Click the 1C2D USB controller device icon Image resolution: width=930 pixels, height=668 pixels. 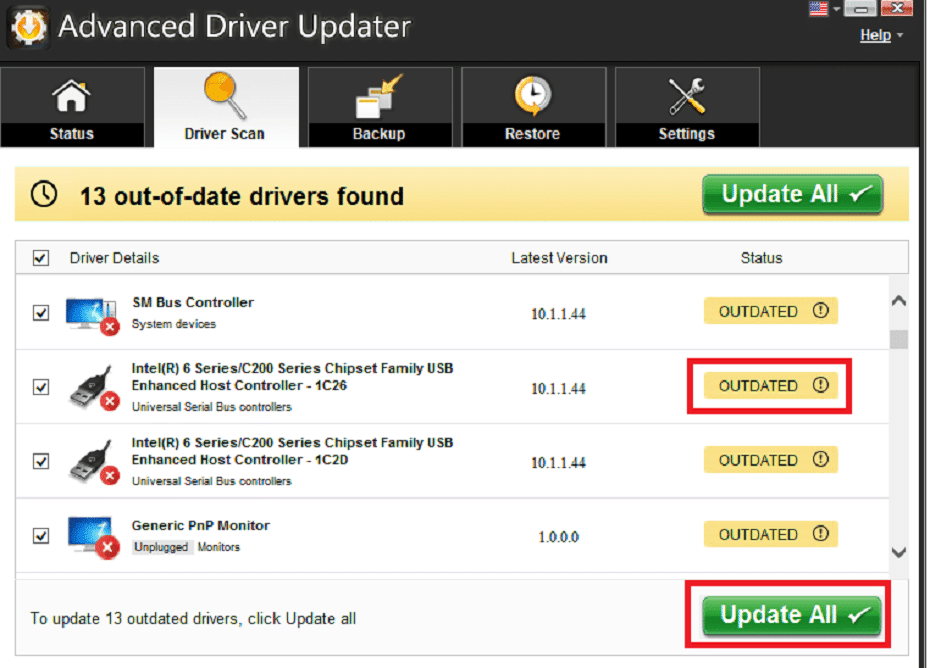coord(93,462)
